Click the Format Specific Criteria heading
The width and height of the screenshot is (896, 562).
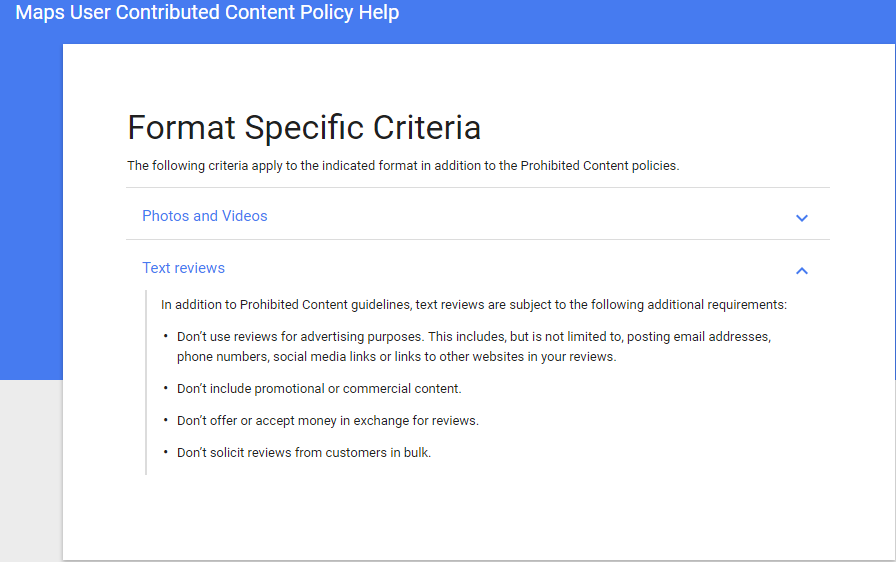click(304, 127)
